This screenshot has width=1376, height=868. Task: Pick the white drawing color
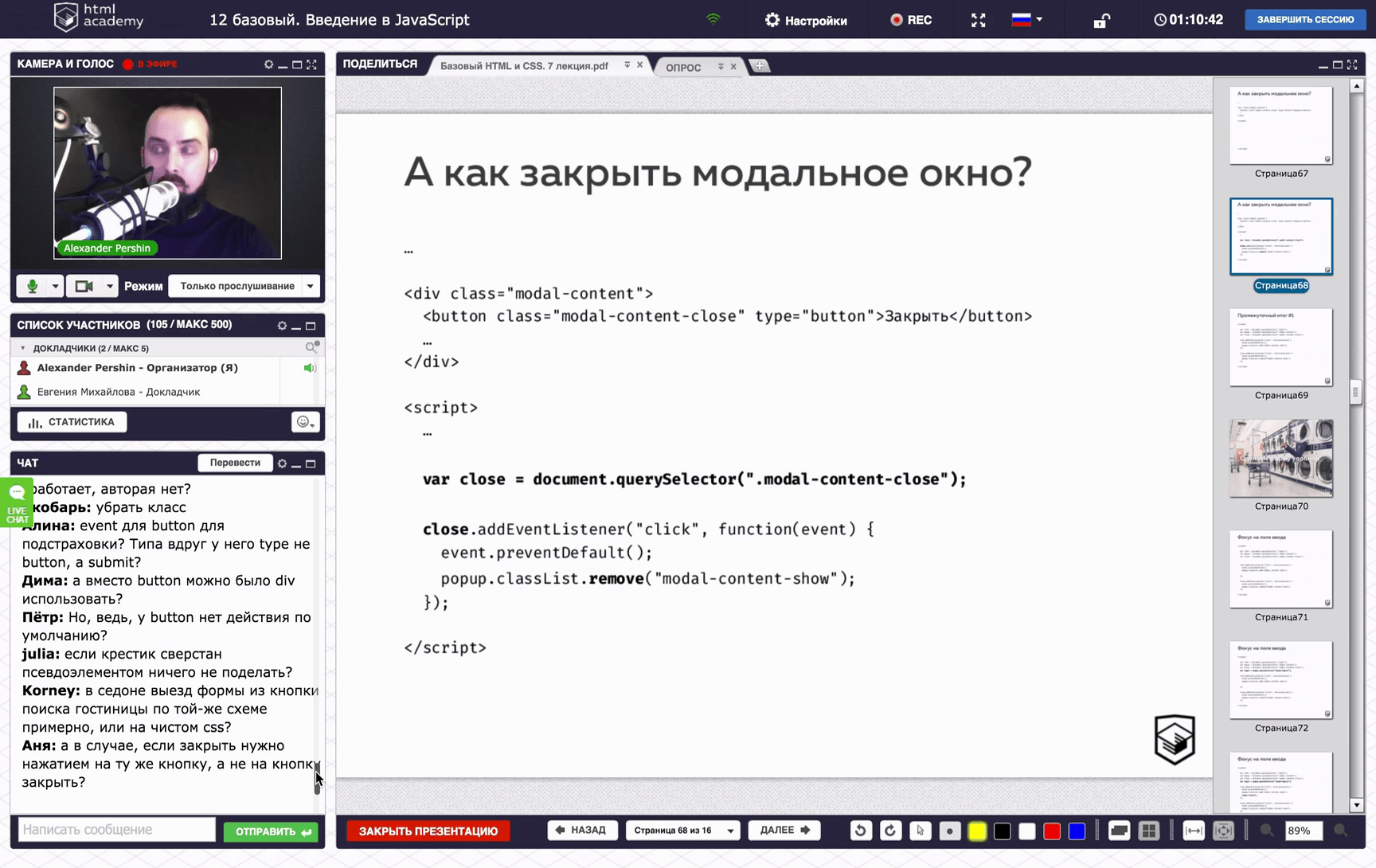point(1027,831)
